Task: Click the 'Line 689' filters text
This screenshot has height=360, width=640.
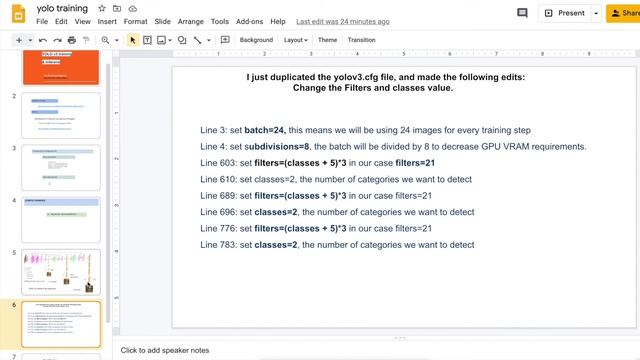Action: (316, 196)
